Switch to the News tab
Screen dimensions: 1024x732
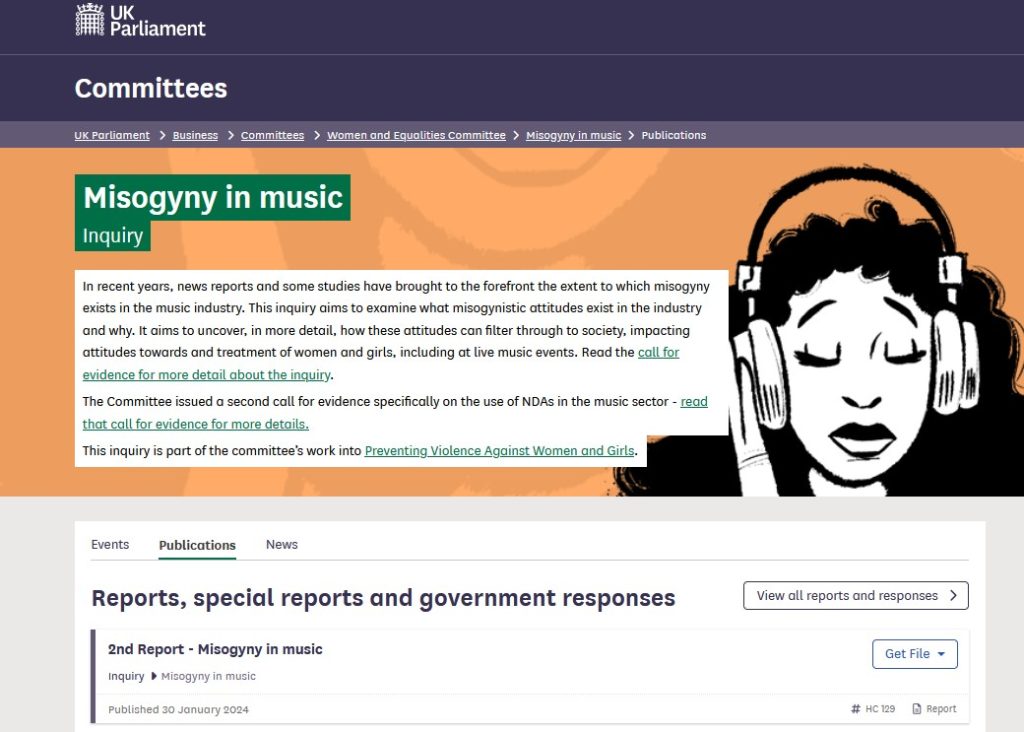(x=281, y=545)
